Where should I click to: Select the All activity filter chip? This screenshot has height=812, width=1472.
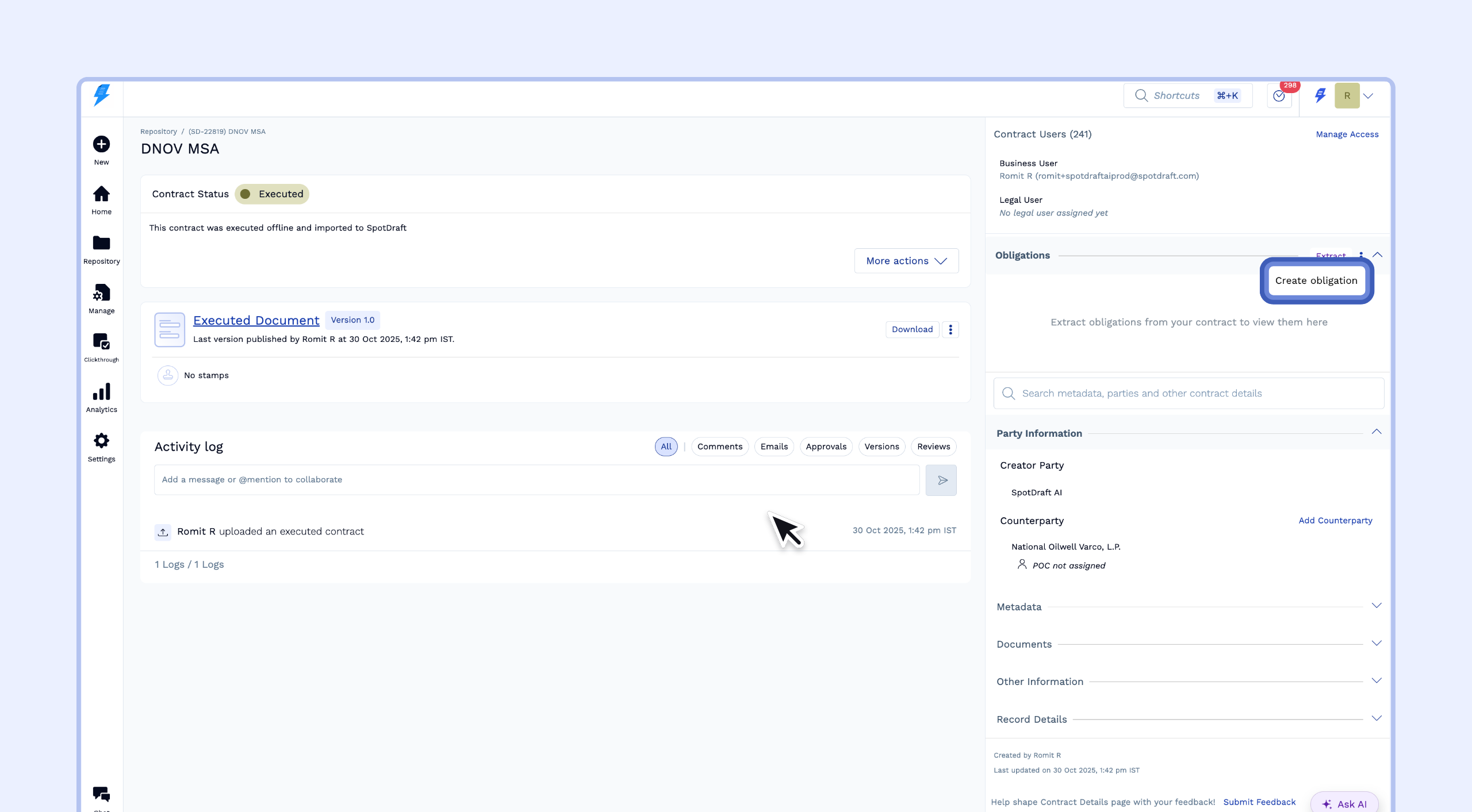tap(666, 447)
